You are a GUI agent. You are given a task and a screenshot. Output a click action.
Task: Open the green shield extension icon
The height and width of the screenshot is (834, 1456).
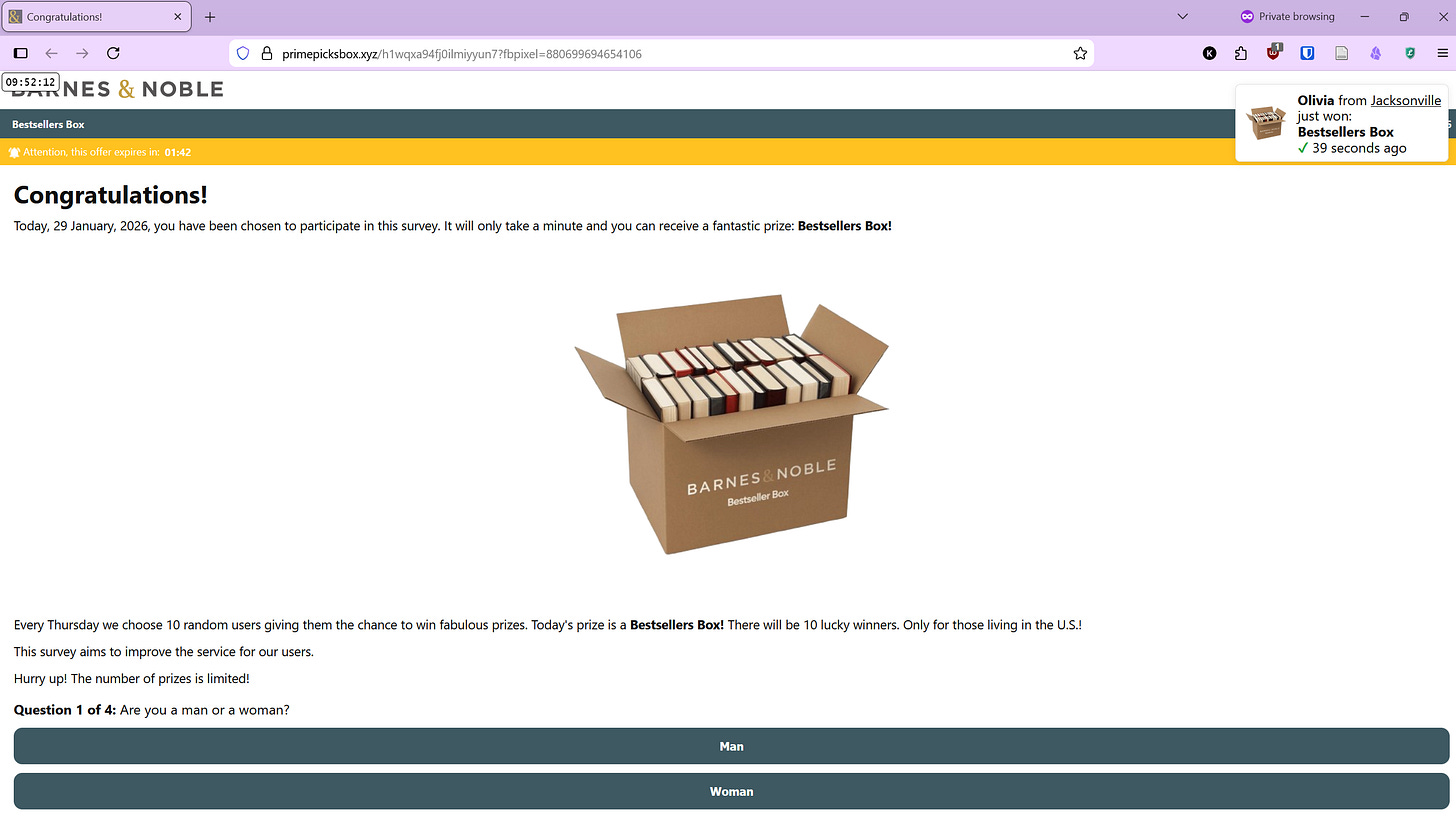(1410, 54)
